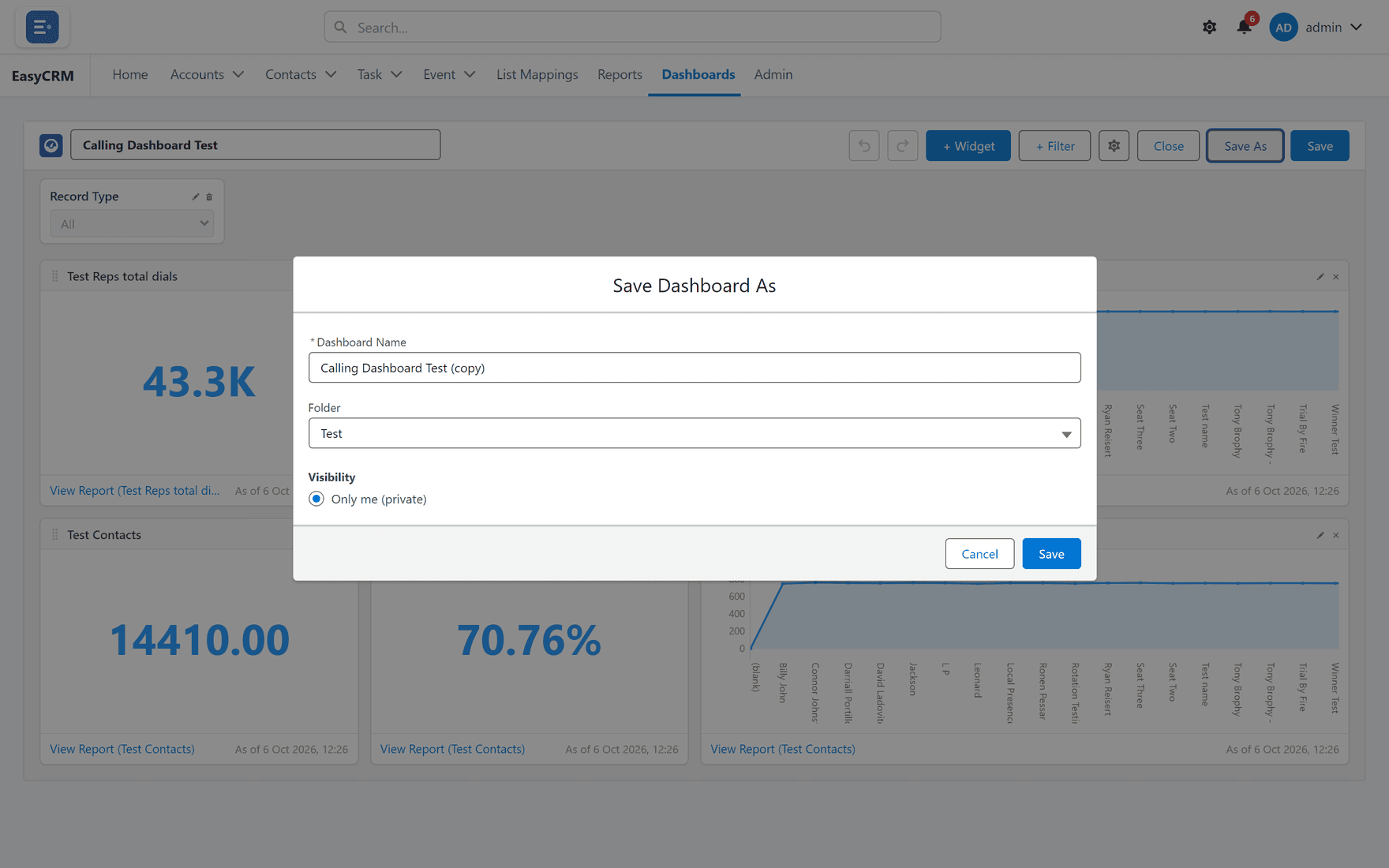
Task: Click the undo arrow in dashboard toolbar
Action: pos(864,146)
